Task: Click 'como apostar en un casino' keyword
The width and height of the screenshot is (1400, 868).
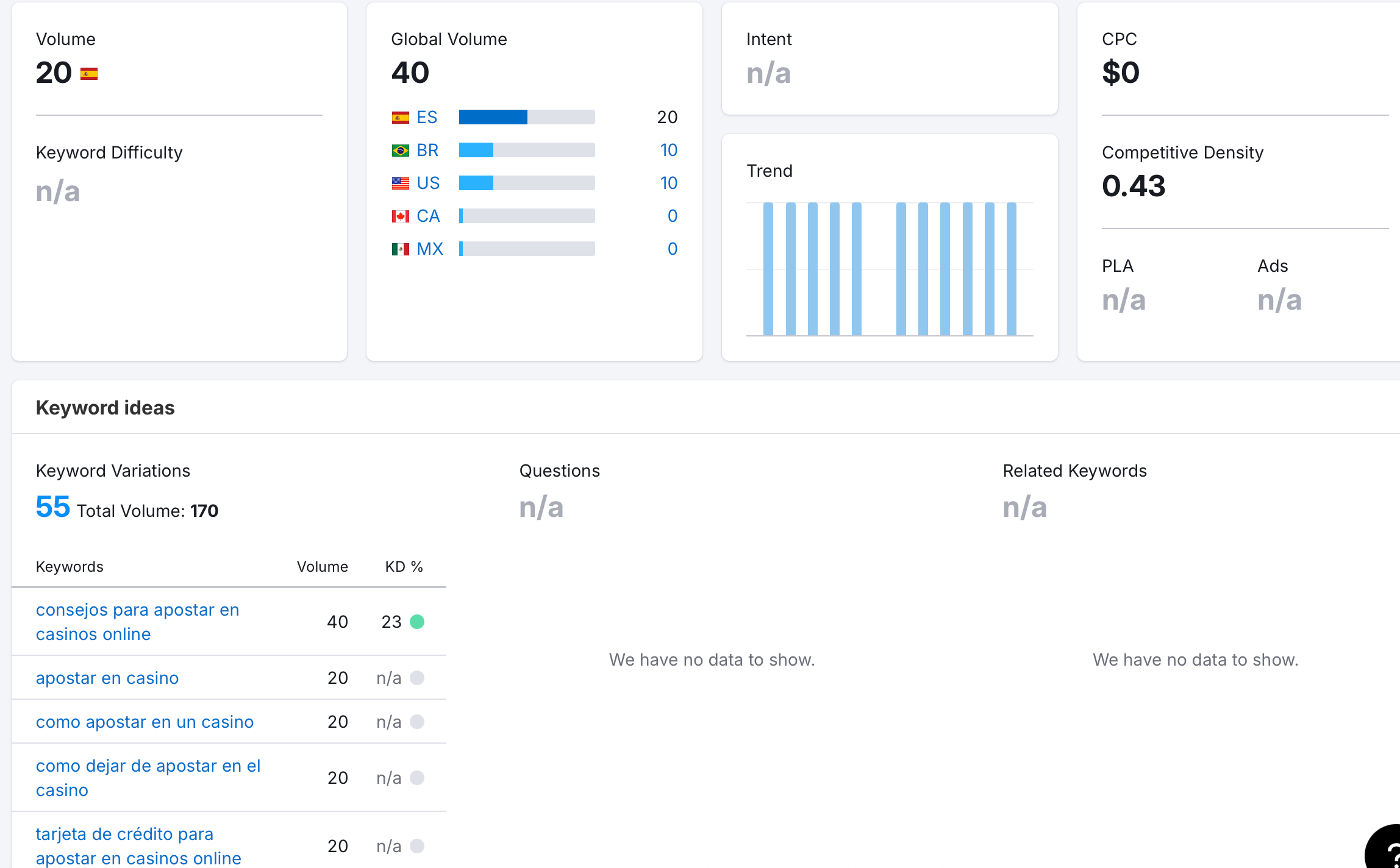Action: pos(145,722)
